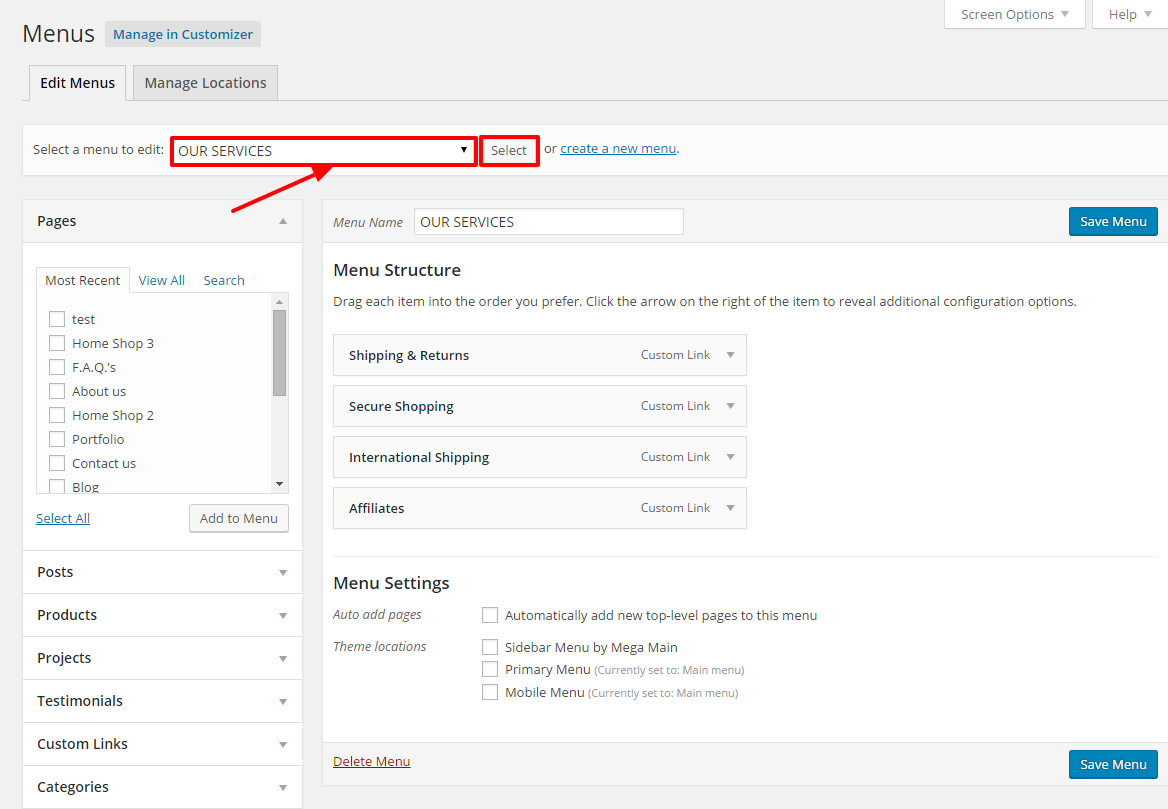1168x809 pixels.
Task: Open the Screen Options panel
Action: tap(1014, 14)
